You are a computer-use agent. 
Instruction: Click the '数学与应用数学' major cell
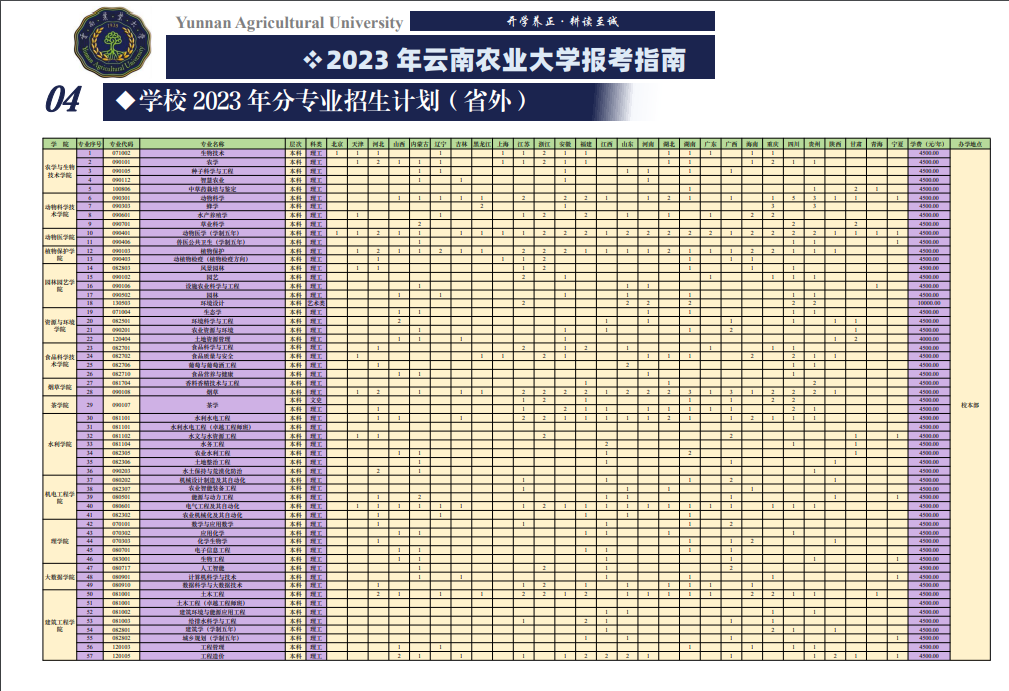click(212, 524)
